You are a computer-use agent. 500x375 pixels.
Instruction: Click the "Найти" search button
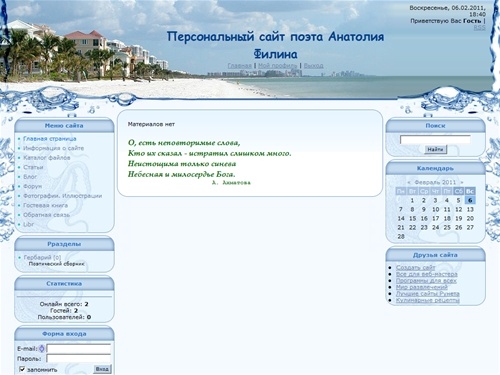pyautogui.click(x=435, y=150)
